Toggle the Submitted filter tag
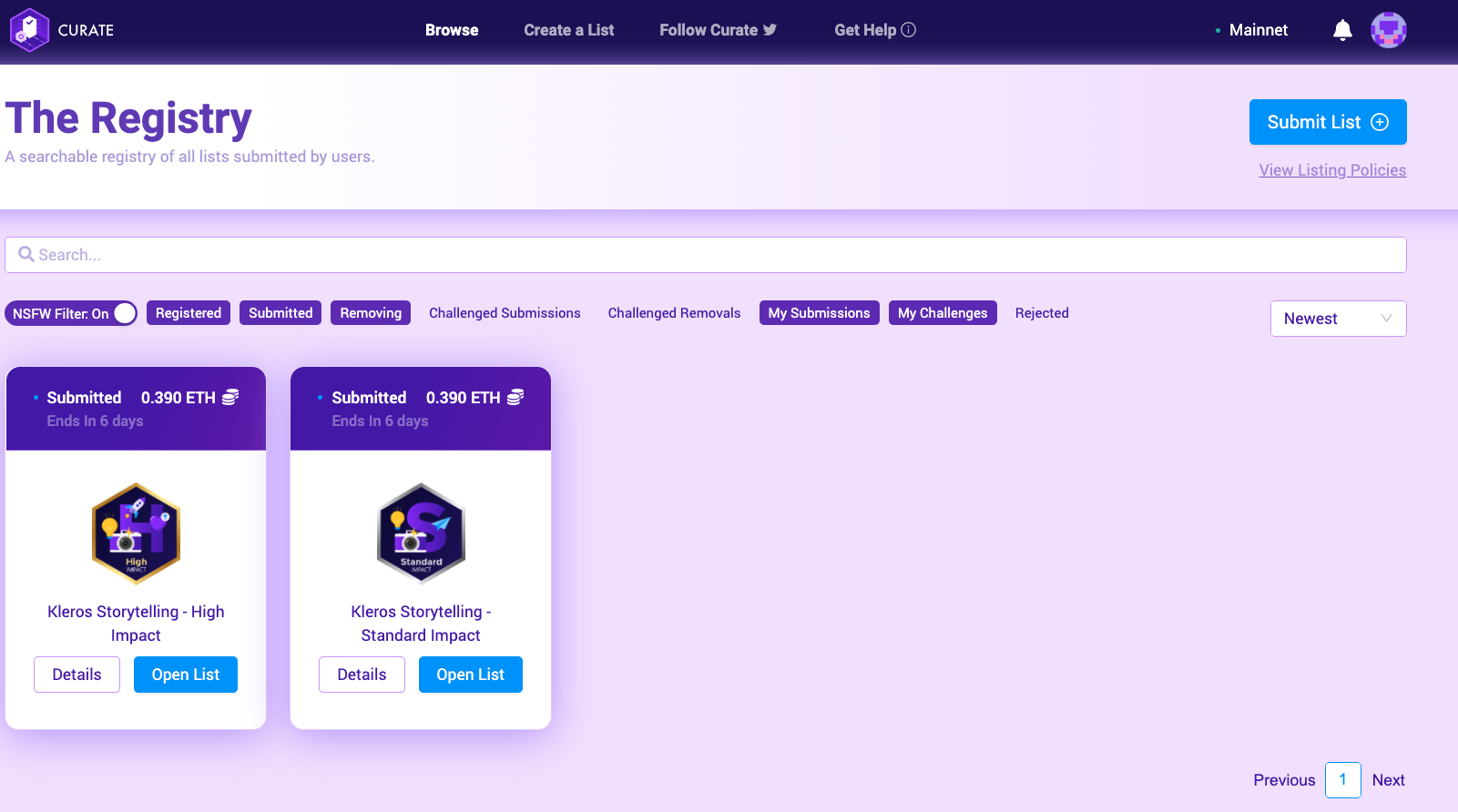This screenshot has width=1458, height=812. click(x=280, y=313)
